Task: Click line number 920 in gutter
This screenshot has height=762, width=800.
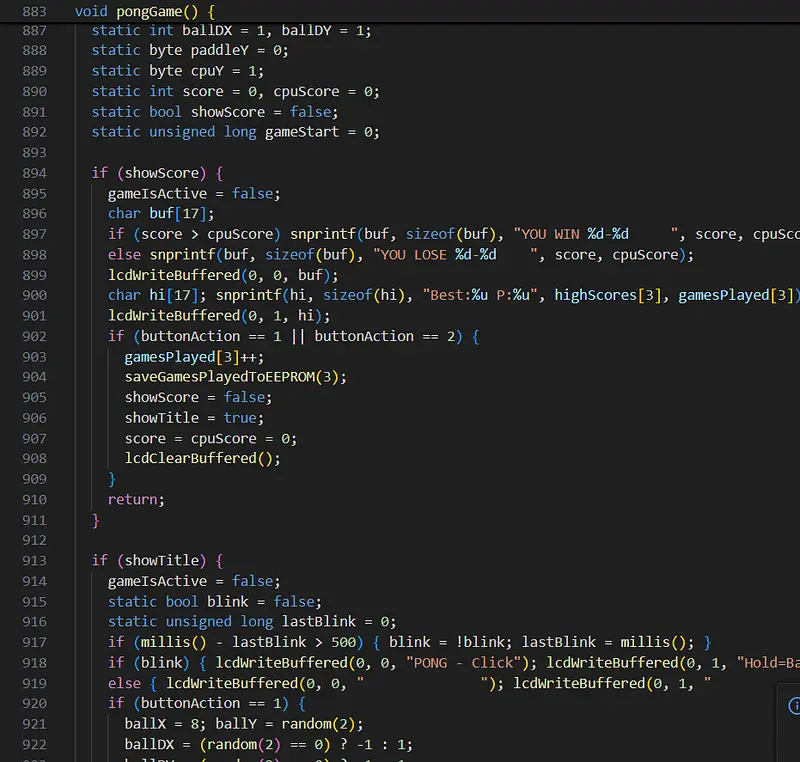Action: click(34, 703)
